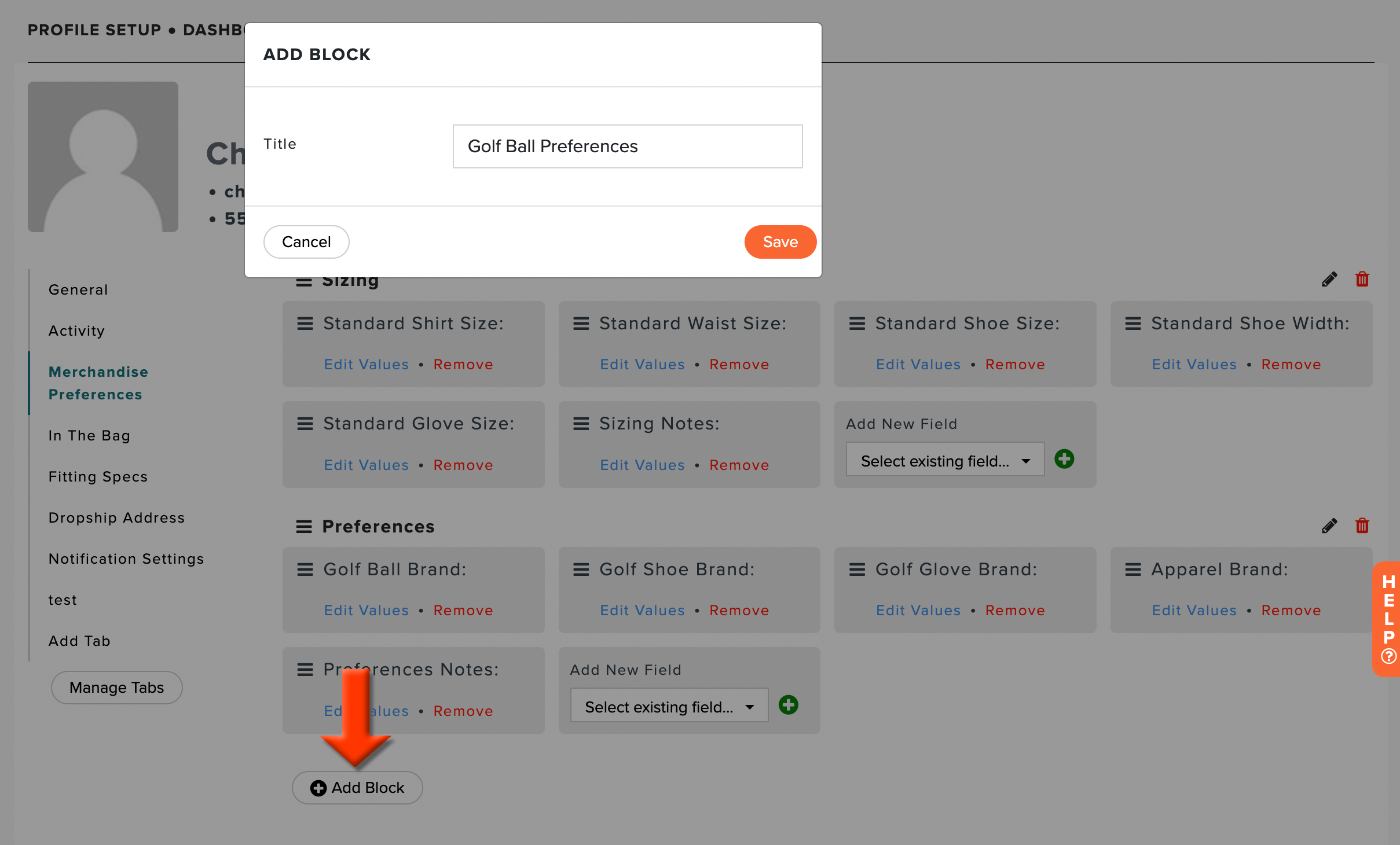
Task: Grab the drag handle for Golf Ball Brand
Action: click(x=305, y=570)
